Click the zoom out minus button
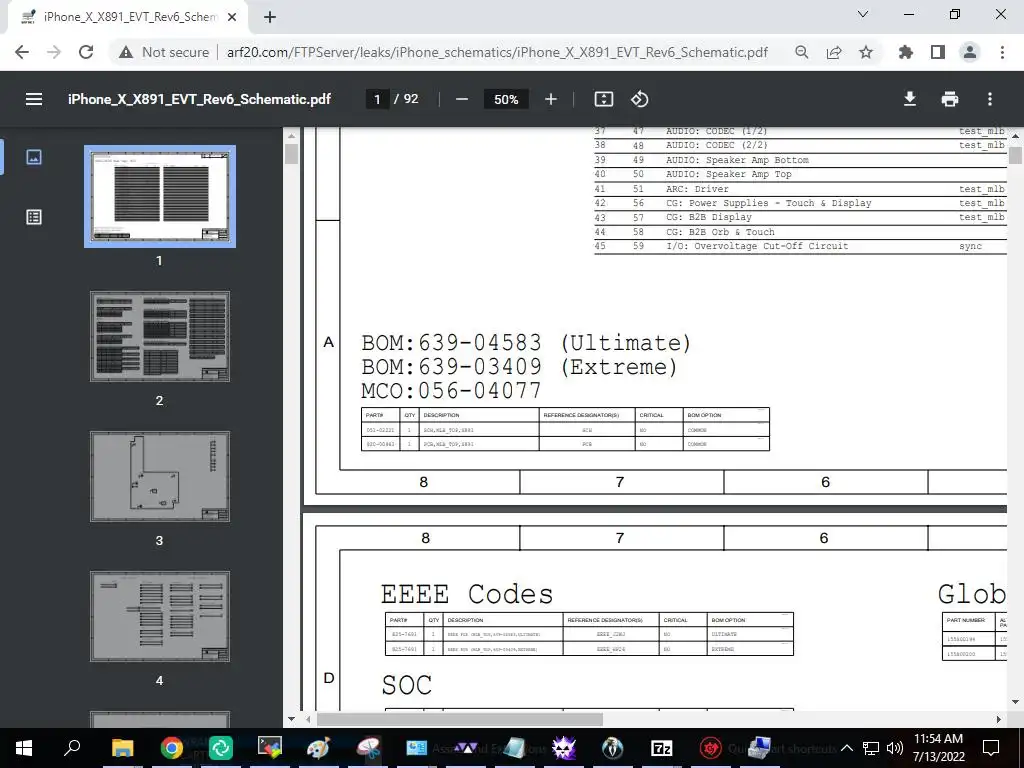 click(x=462, y=99)
